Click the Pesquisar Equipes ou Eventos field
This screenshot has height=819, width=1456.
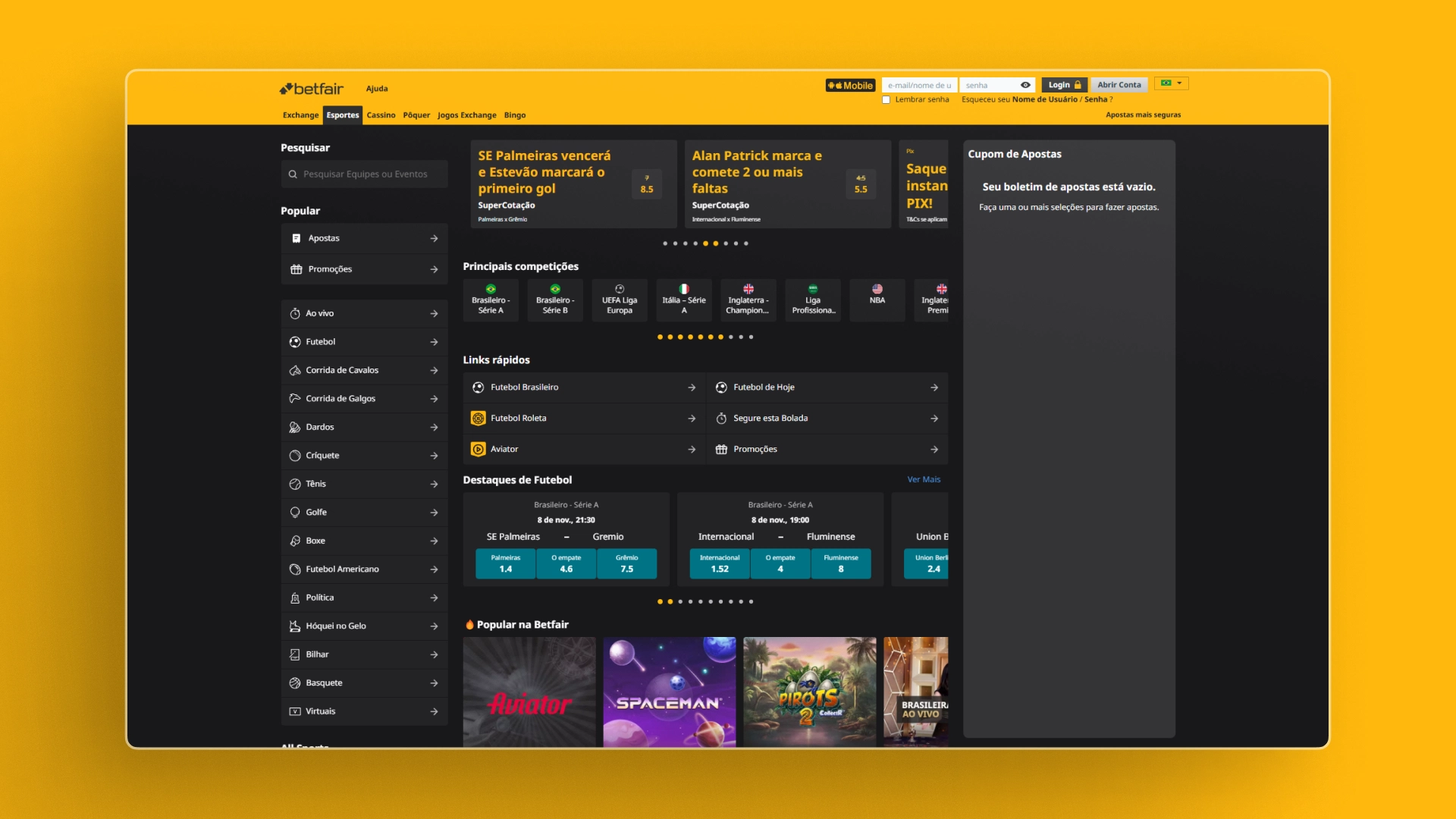pos(364,174)
